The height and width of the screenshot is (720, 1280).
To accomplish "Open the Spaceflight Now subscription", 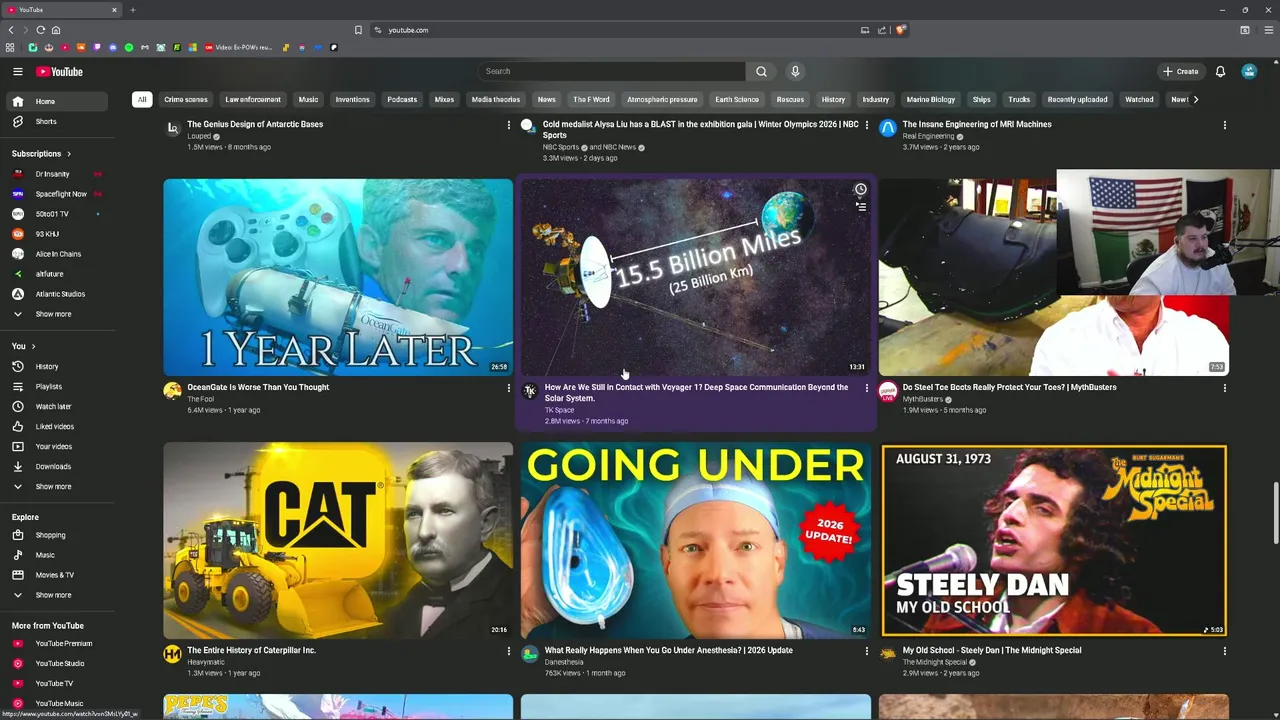I will click(x=55, y=194).
